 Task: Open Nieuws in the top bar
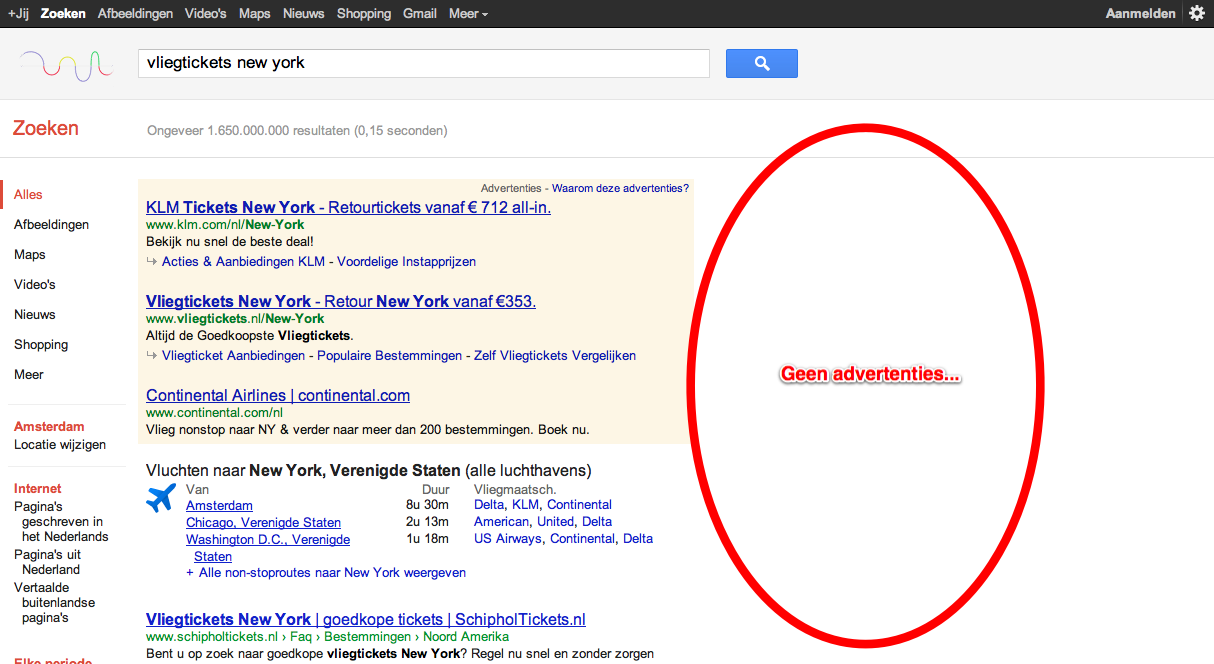(x=304, y=13)
